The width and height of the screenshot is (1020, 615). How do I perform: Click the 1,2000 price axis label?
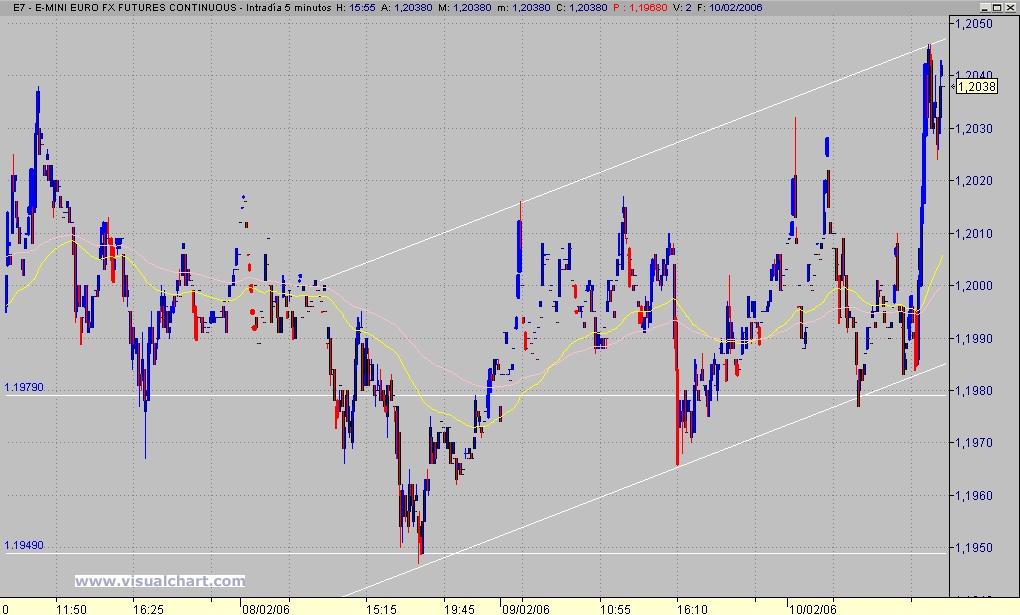click(x=974, y=285)
